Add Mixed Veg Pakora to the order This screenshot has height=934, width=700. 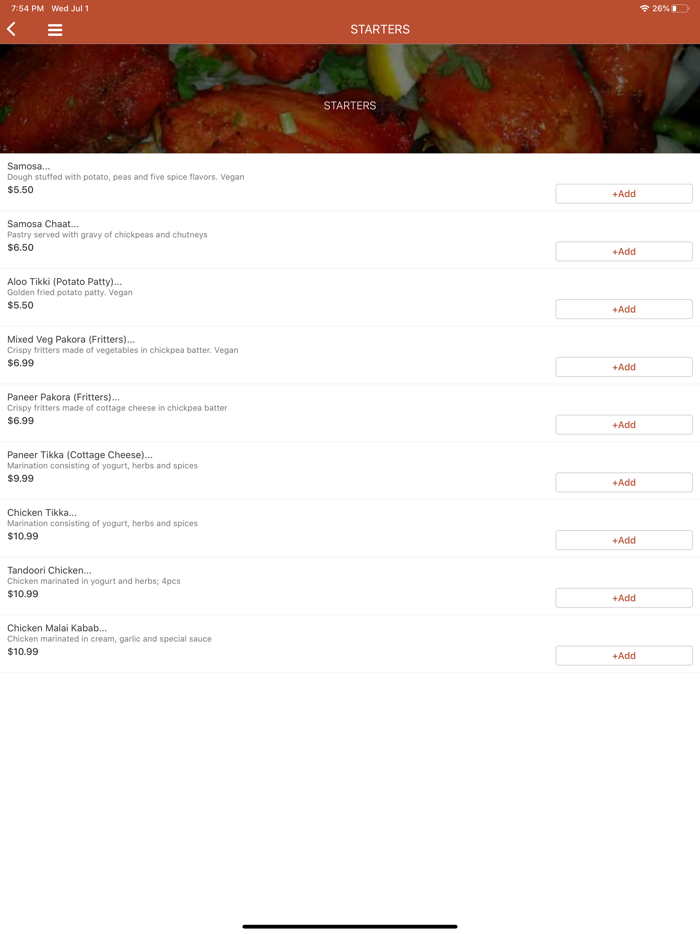point(623,367)
